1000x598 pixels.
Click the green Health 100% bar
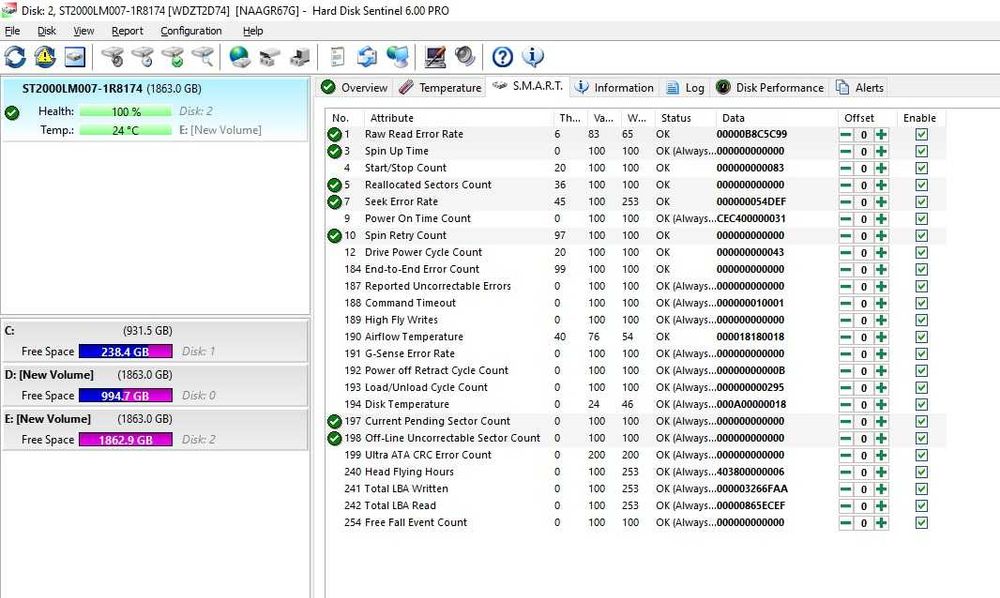click(x=125, y=112)
